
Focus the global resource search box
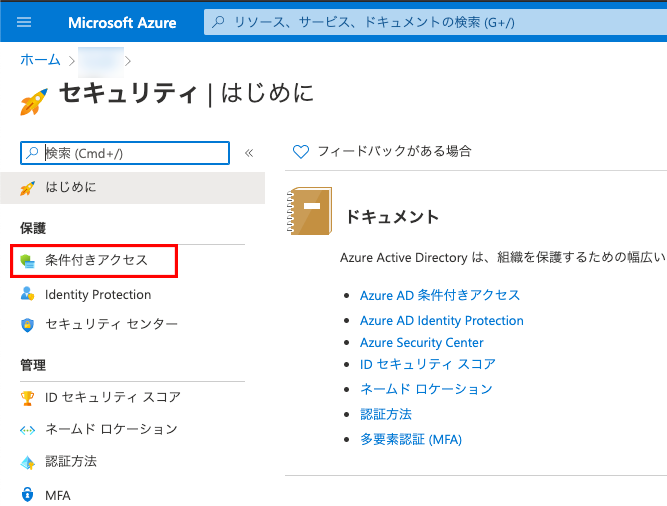click(435, 22)
